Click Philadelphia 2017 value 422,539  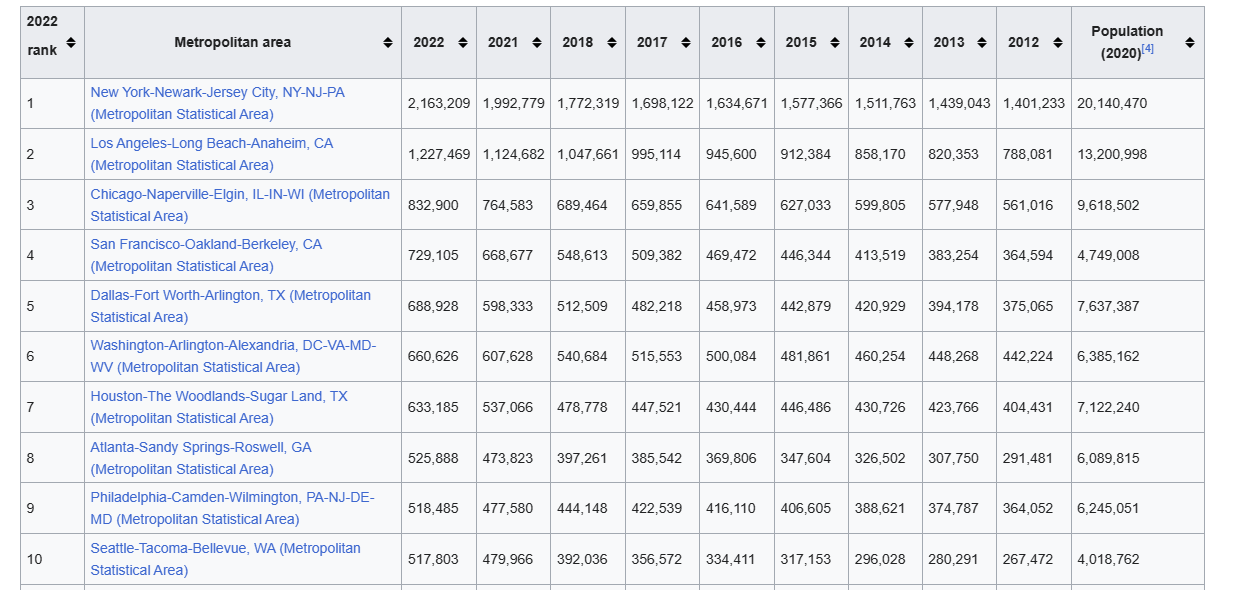[657, 508]
